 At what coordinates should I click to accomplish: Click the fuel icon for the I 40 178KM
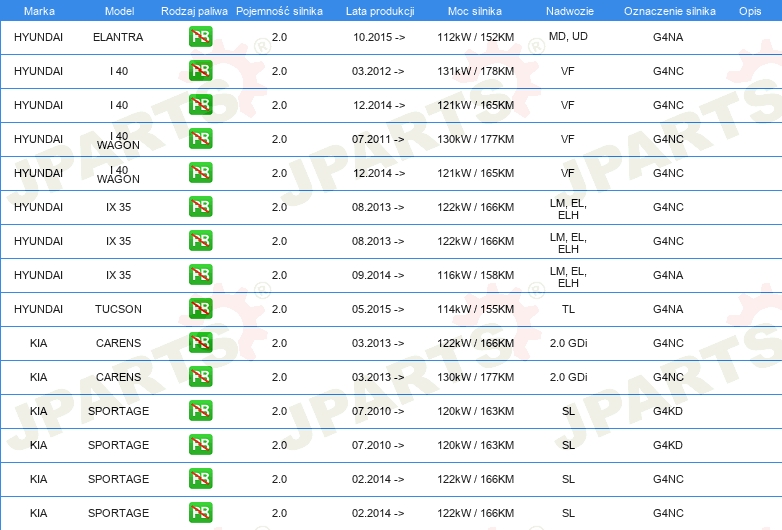(x=200, y=71)
